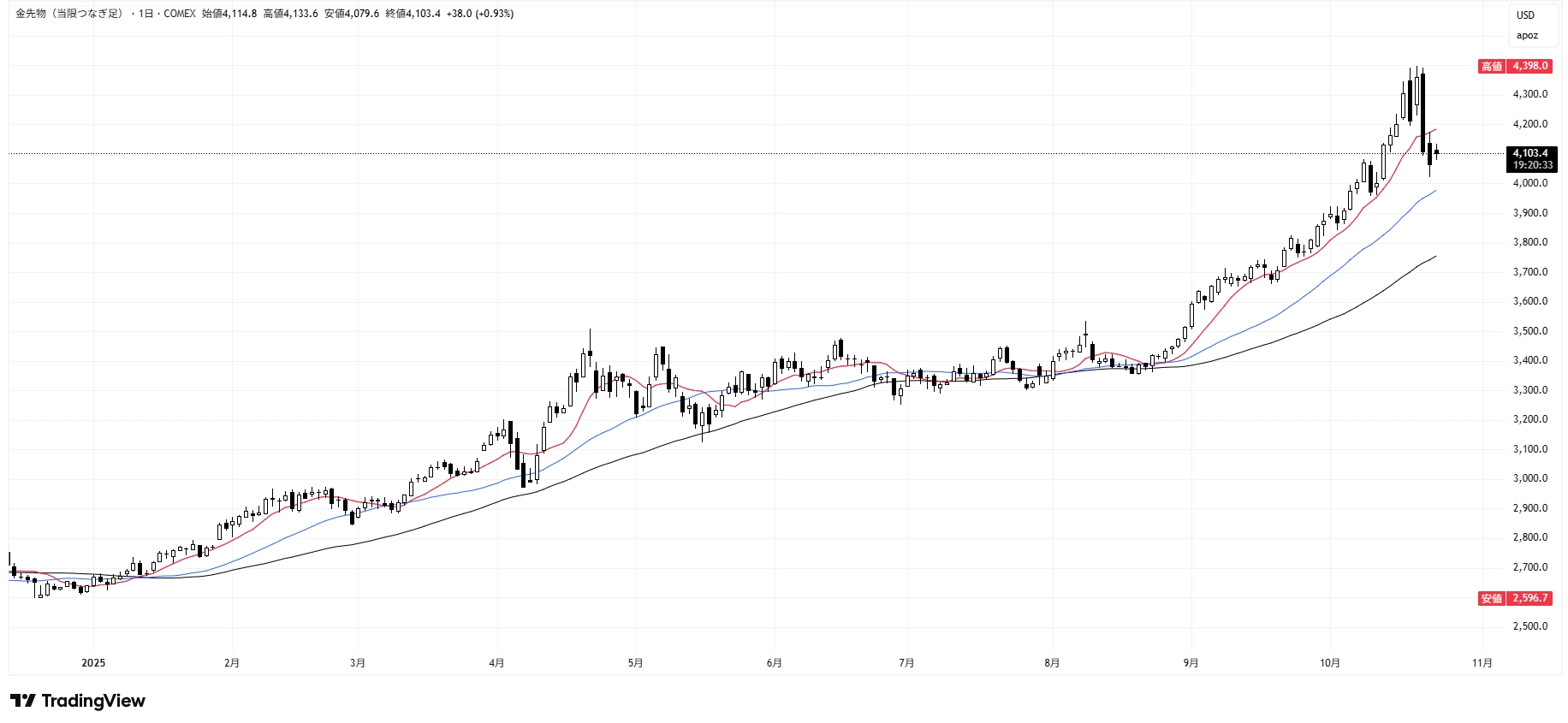This screenshot has width=1568, height=723.
Task: Open the apoz unit selector
Action: 1527,36
